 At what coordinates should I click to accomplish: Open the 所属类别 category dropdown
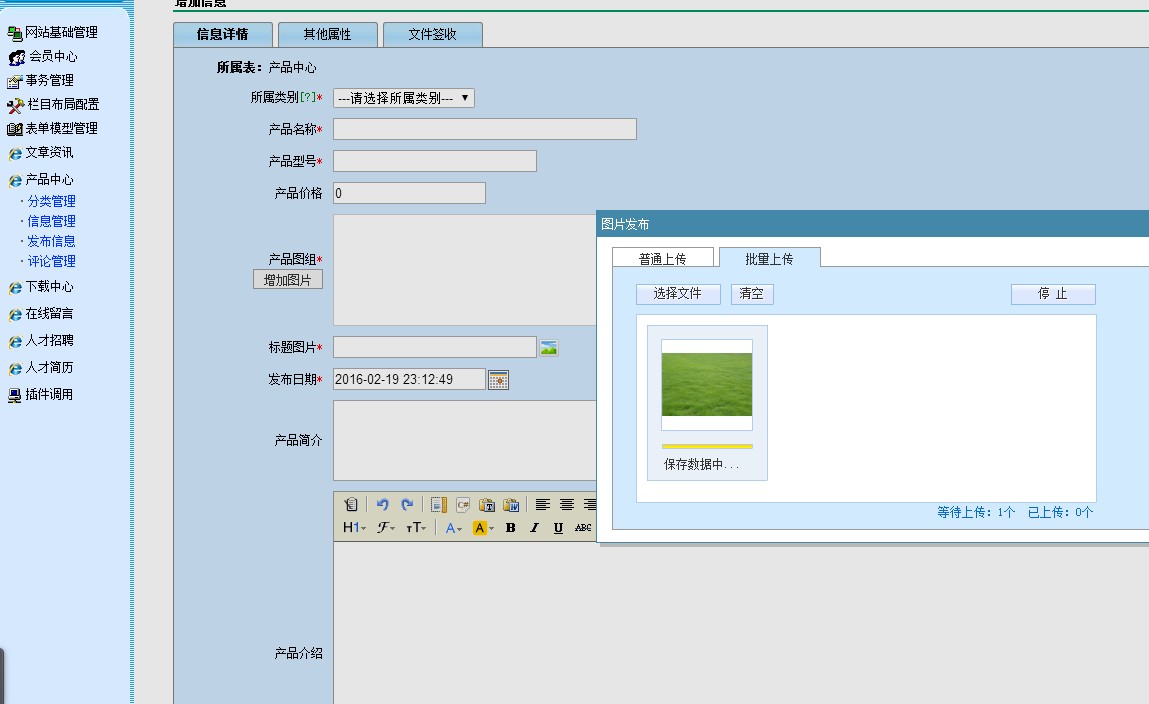coord(403,98)
